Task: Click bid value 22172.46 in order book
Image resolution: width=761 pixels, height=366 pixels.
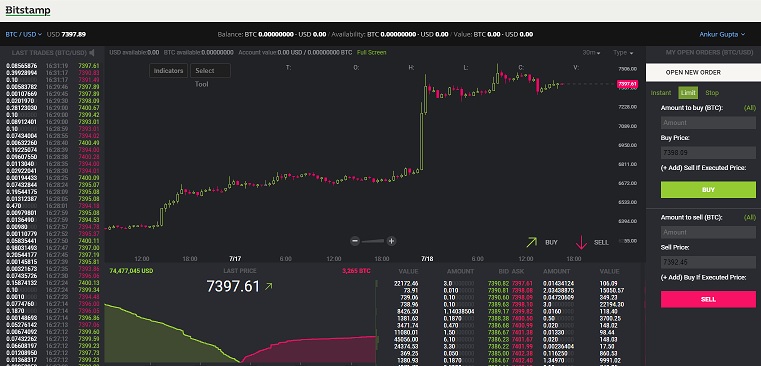Action: [407, 283]
